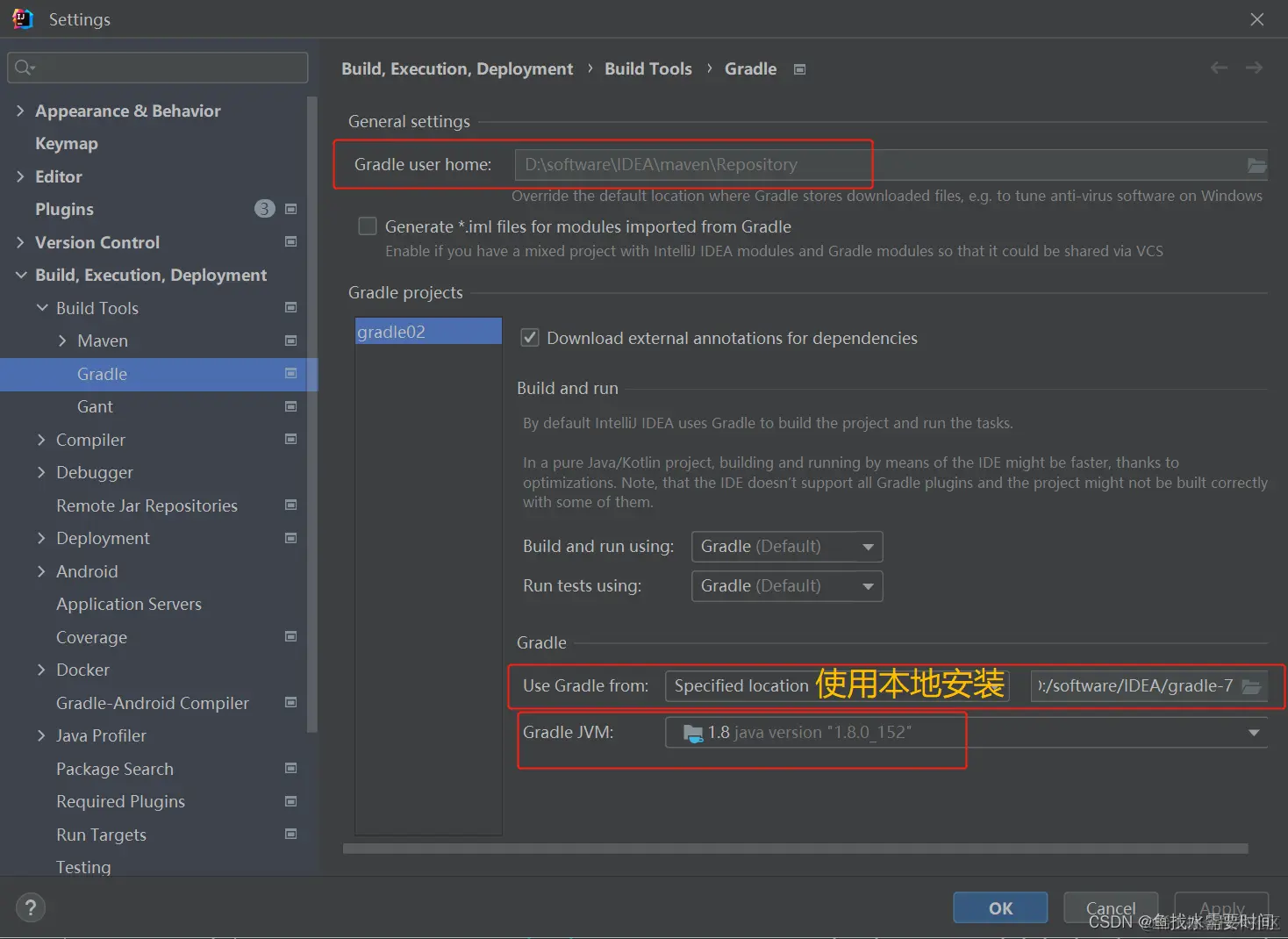
Task: Click the project icon on Maven row
Action: click(x=291, y=340)
